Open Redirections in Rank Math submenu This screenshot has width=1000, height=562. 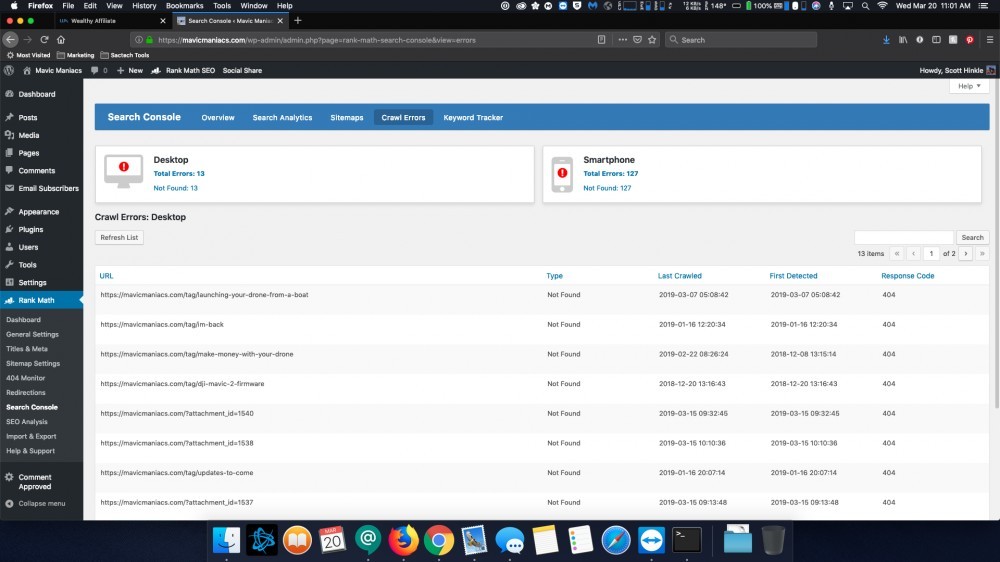(x=26, y=392)
